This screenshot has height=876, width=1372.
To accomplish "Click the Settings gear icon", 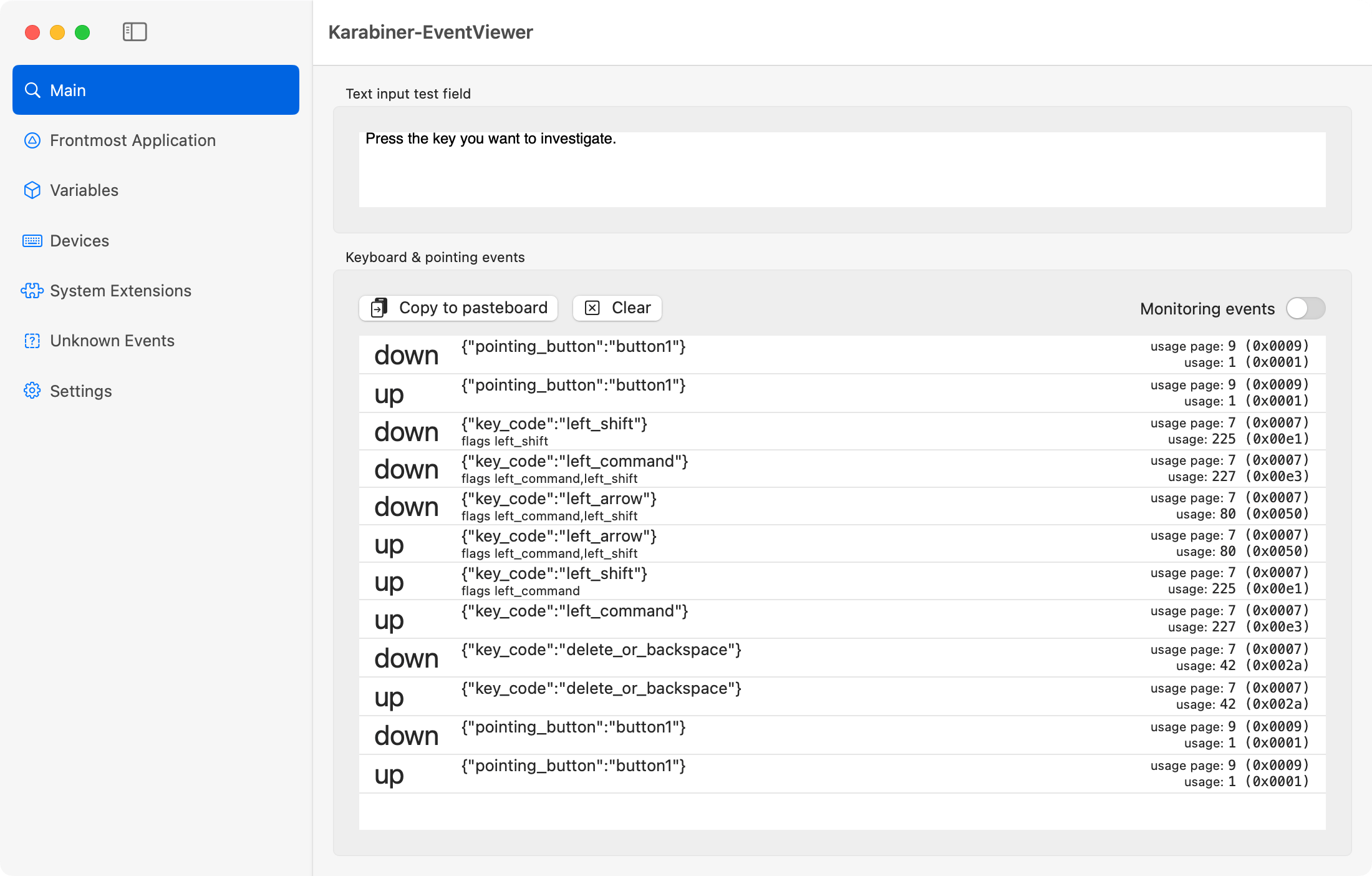I will pos(32,391).
